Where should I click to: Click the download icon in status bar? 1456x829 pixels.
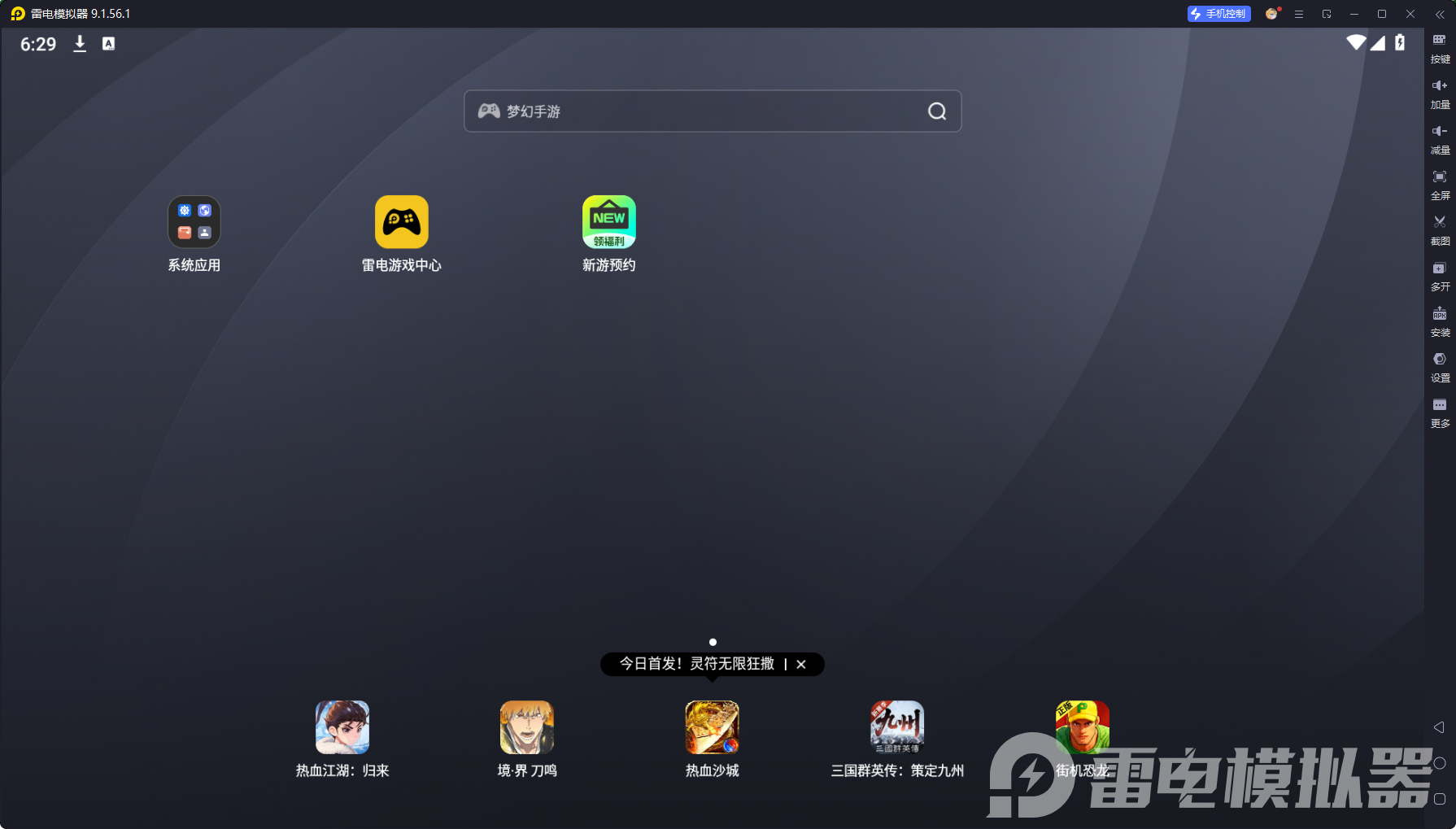click(80, 44)
